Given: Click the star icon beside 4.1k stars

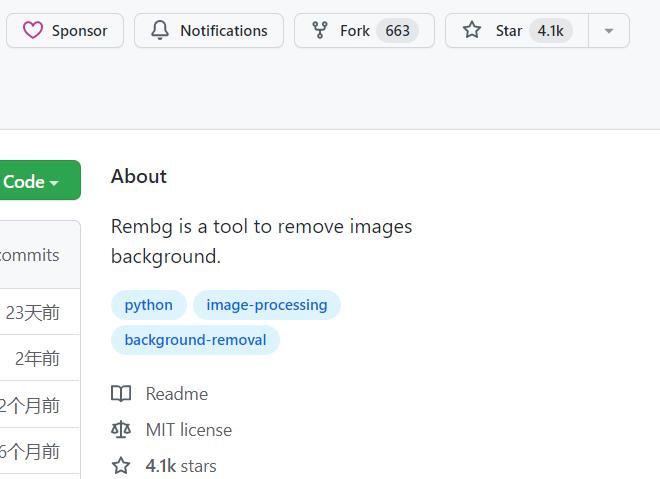Looking at the screenshot, I should (x=121, y=466).
